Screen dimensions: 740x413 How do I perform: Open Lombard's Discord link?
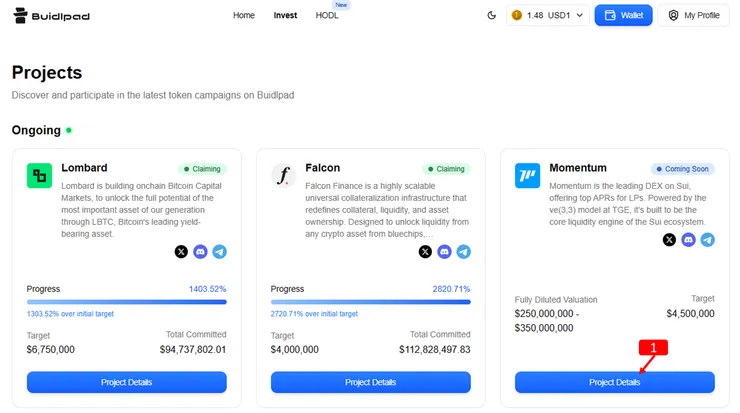(200, 252)
